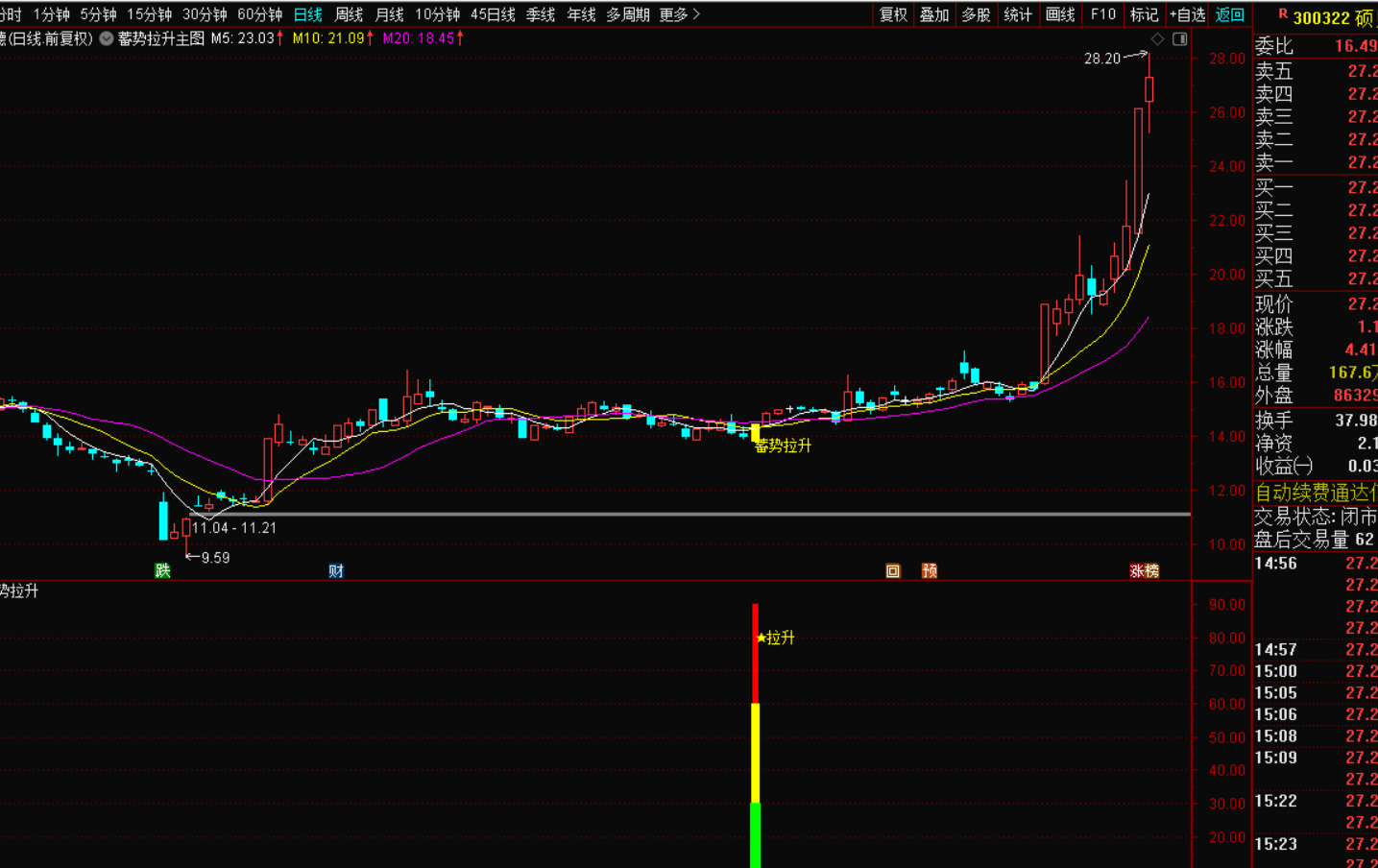Toggle 复权 price adjustment
This screenshot has width=1378, height=868.
(x=893, y=14)
